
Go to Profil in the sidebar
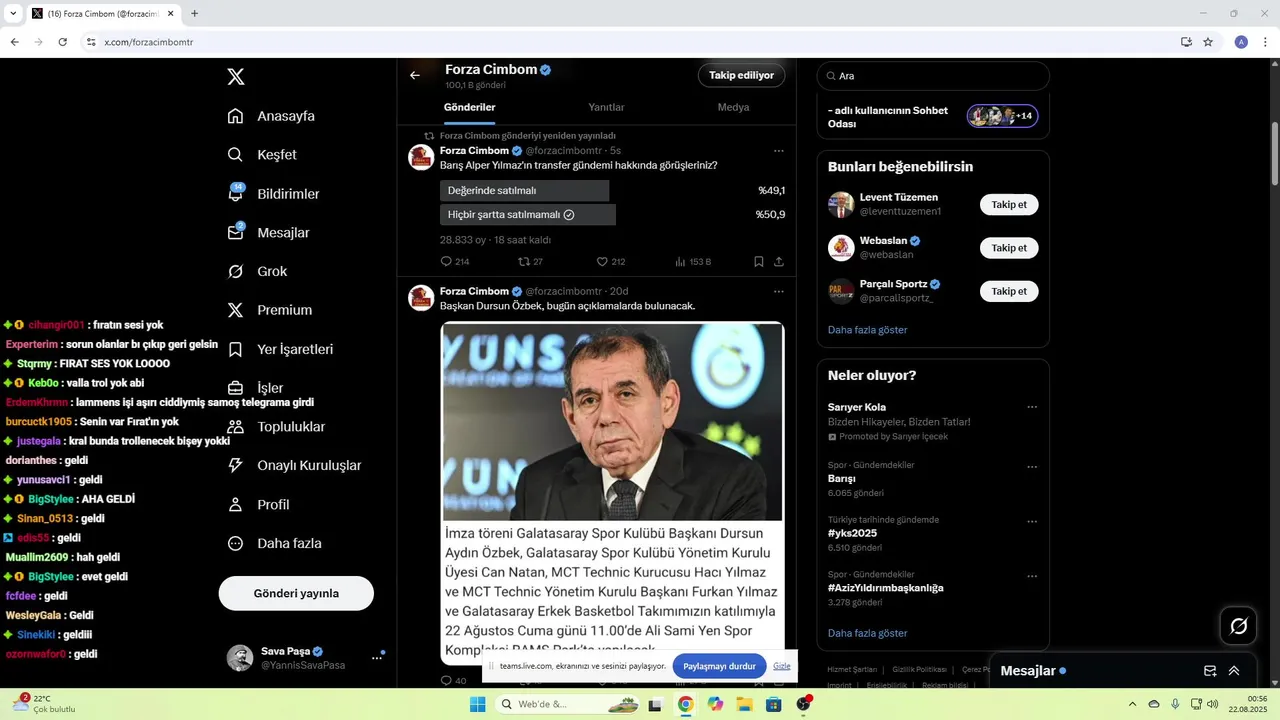pyautogui.click(x=258, y=505)
